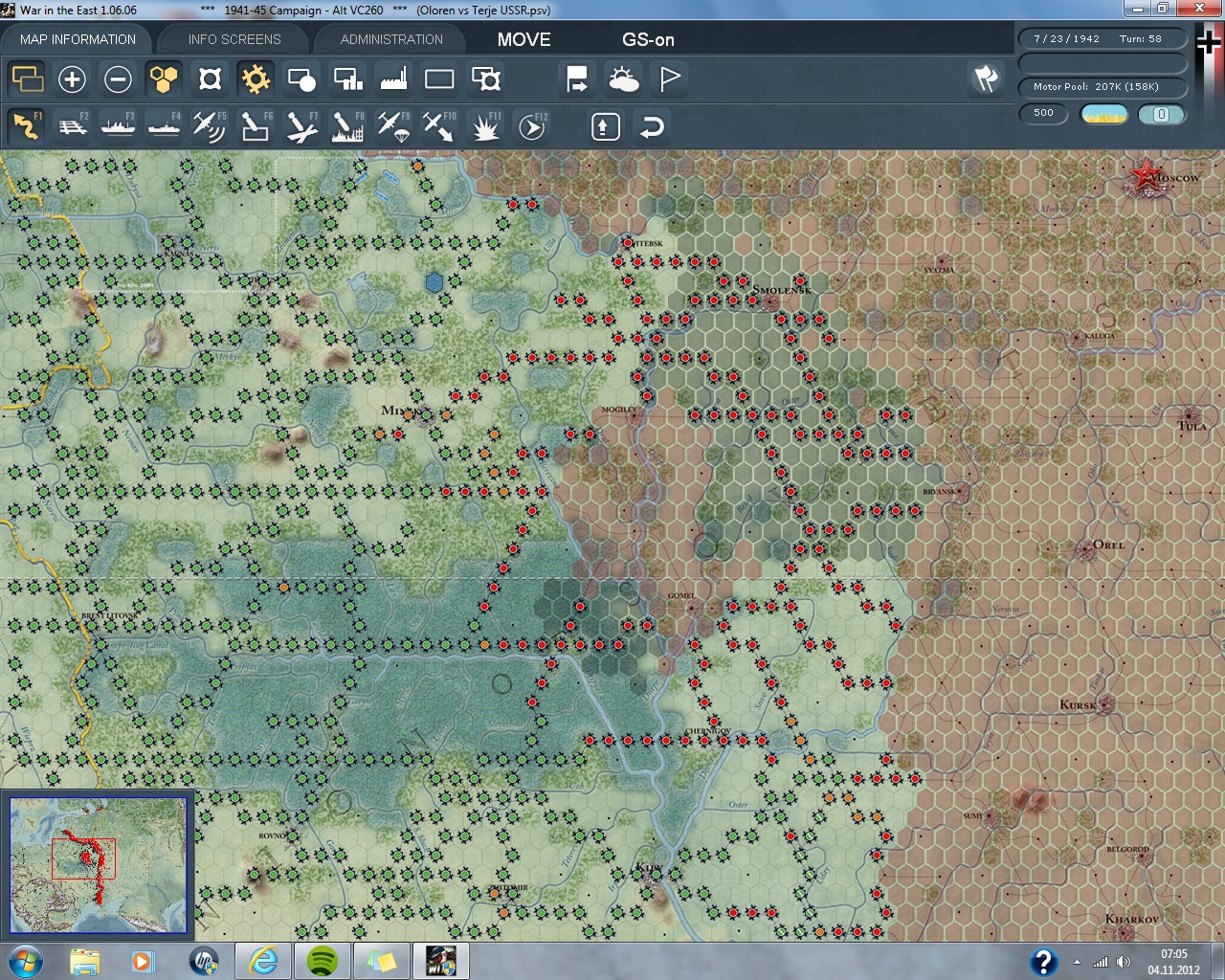This screenshot has width=1225, height=980.
Task: Switch to the INFO SCREENS tab
Action: tap(234, 39)
